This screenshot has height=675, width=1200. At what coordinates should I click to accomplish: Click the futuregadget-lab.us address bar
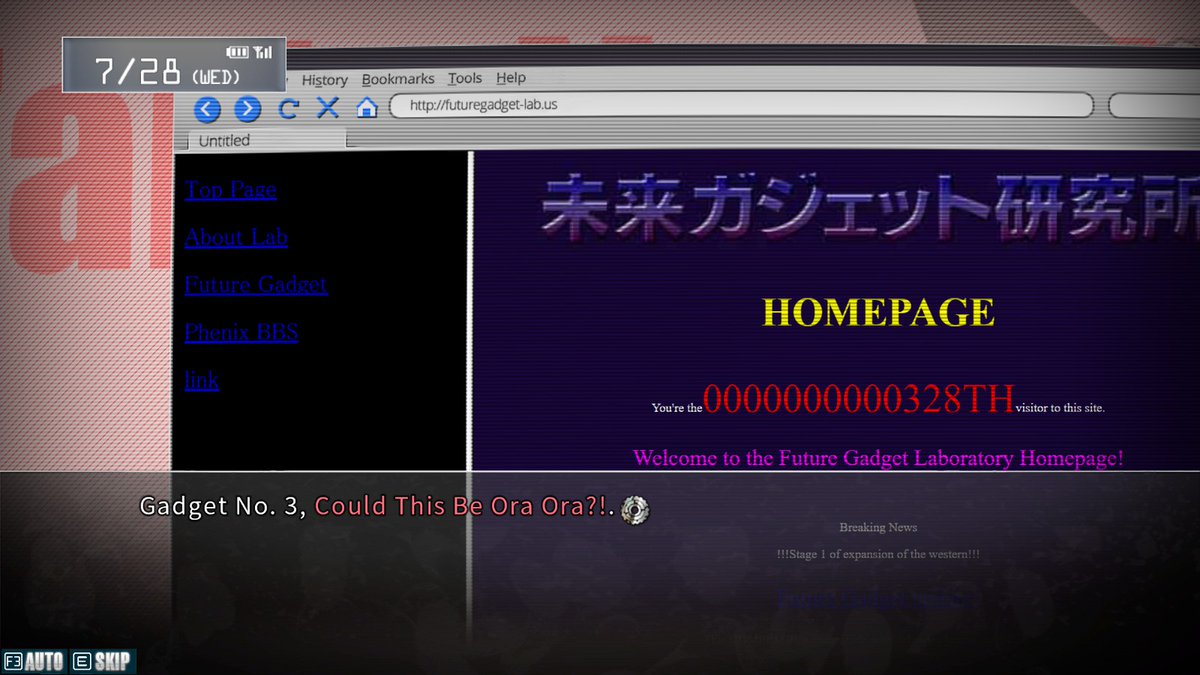[x=741, y=105]
